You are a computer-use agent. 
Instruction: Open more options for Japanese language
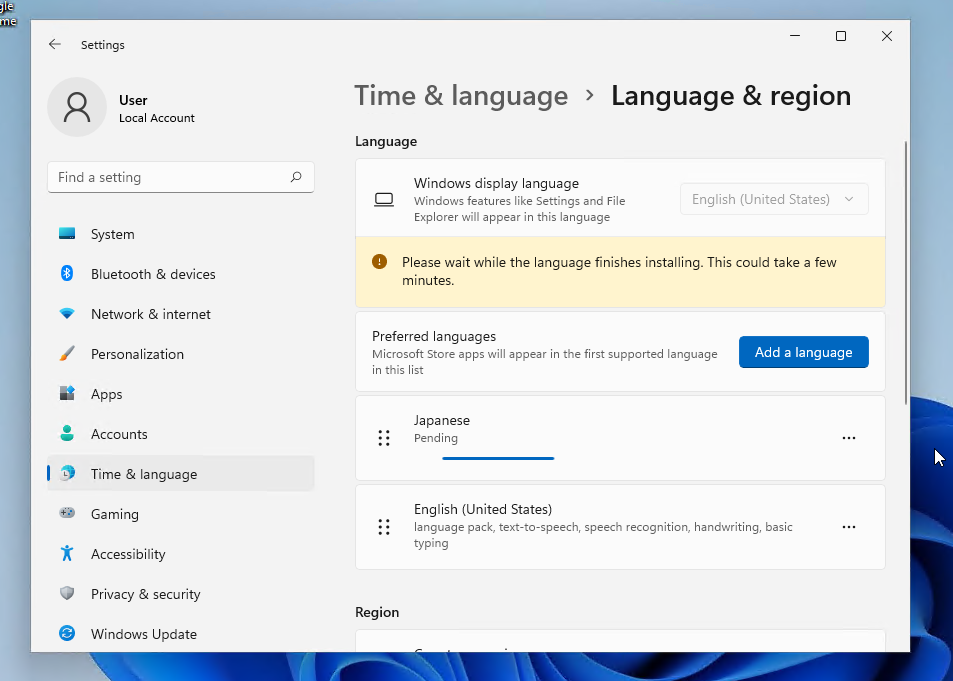pos(849,438)
